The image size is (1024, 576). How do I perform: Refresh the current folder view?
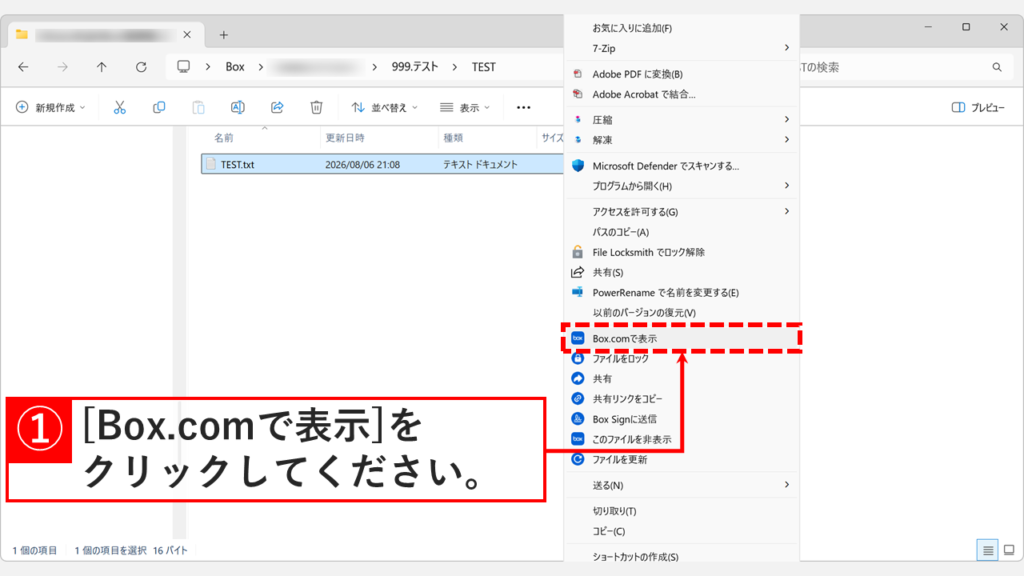[141, 67]
